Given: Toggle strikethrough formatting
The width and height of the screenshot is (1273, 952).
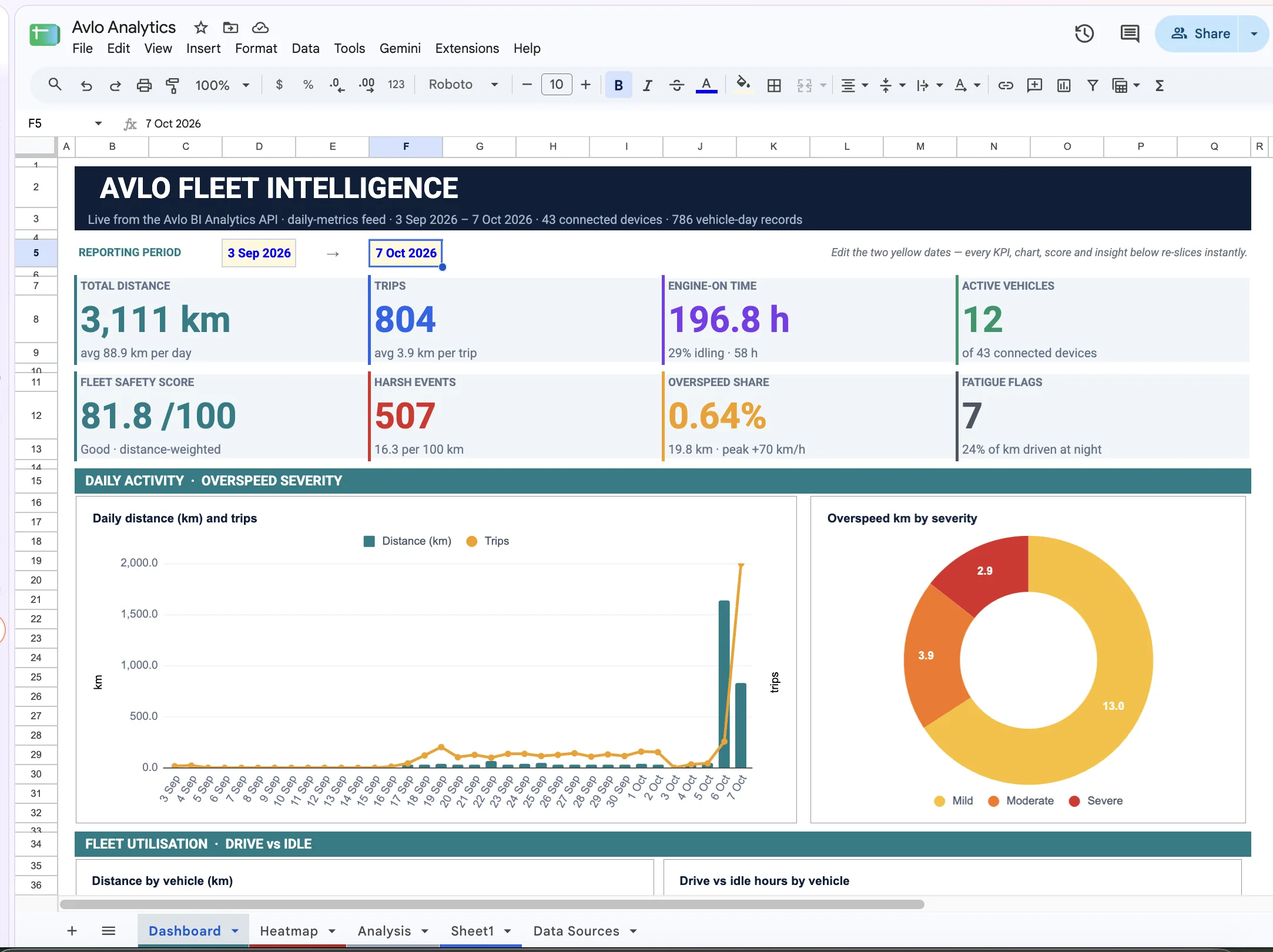Looking at the screenshot, I should click(676, 85).
